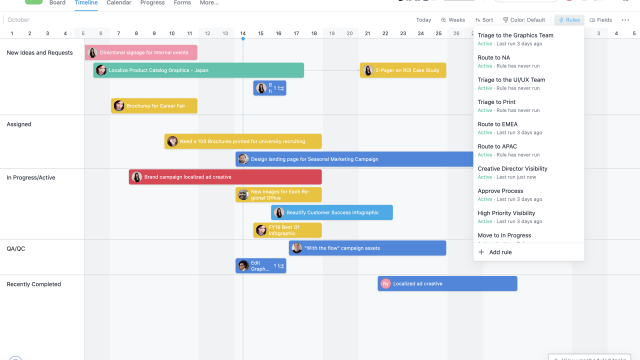
Task: Click the avatar on Brochures for Career Fair task
Action: click(119, 106)
